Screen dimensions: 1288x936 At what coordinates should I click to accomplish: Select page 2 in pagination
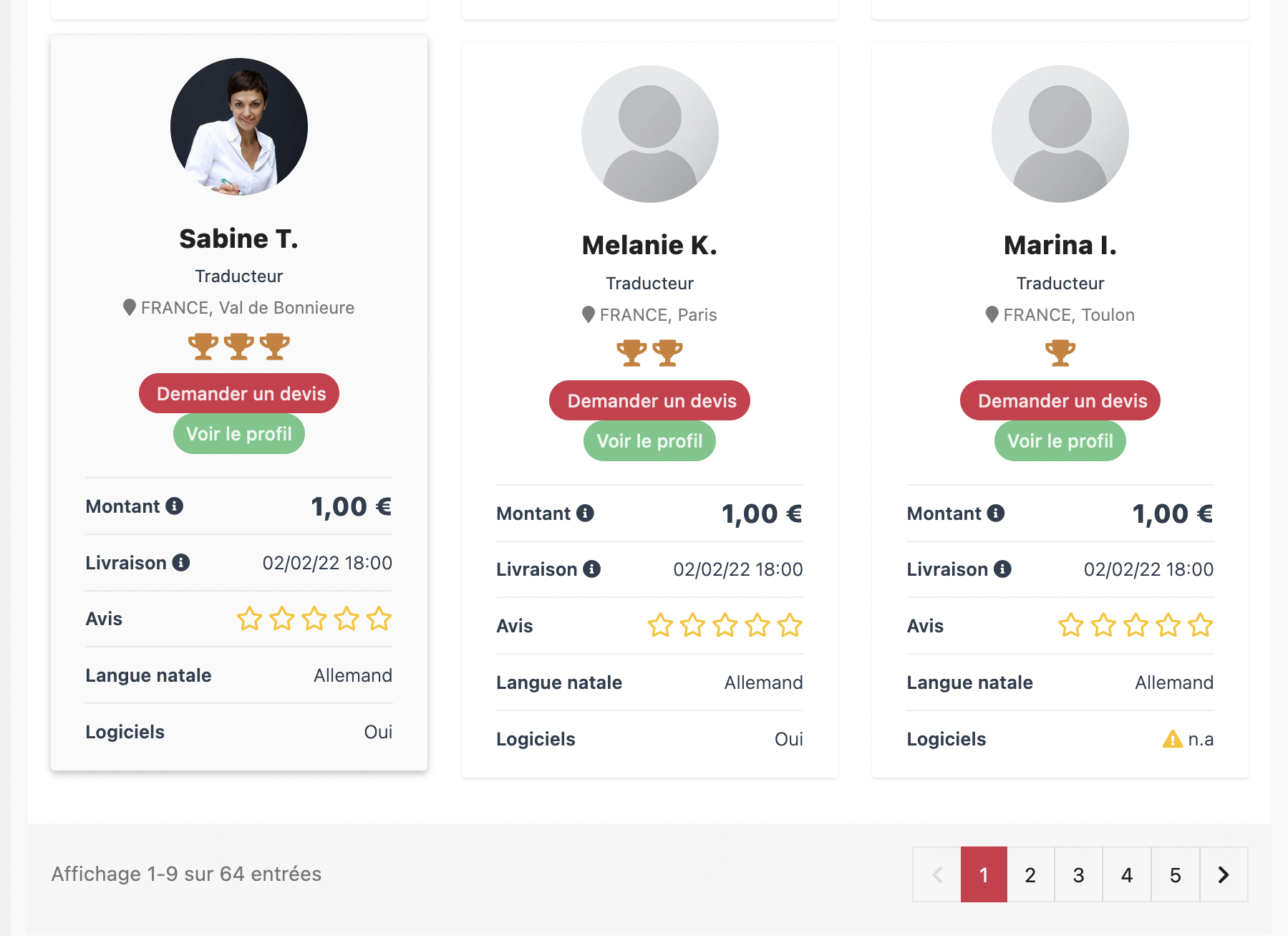(1030, 874)
